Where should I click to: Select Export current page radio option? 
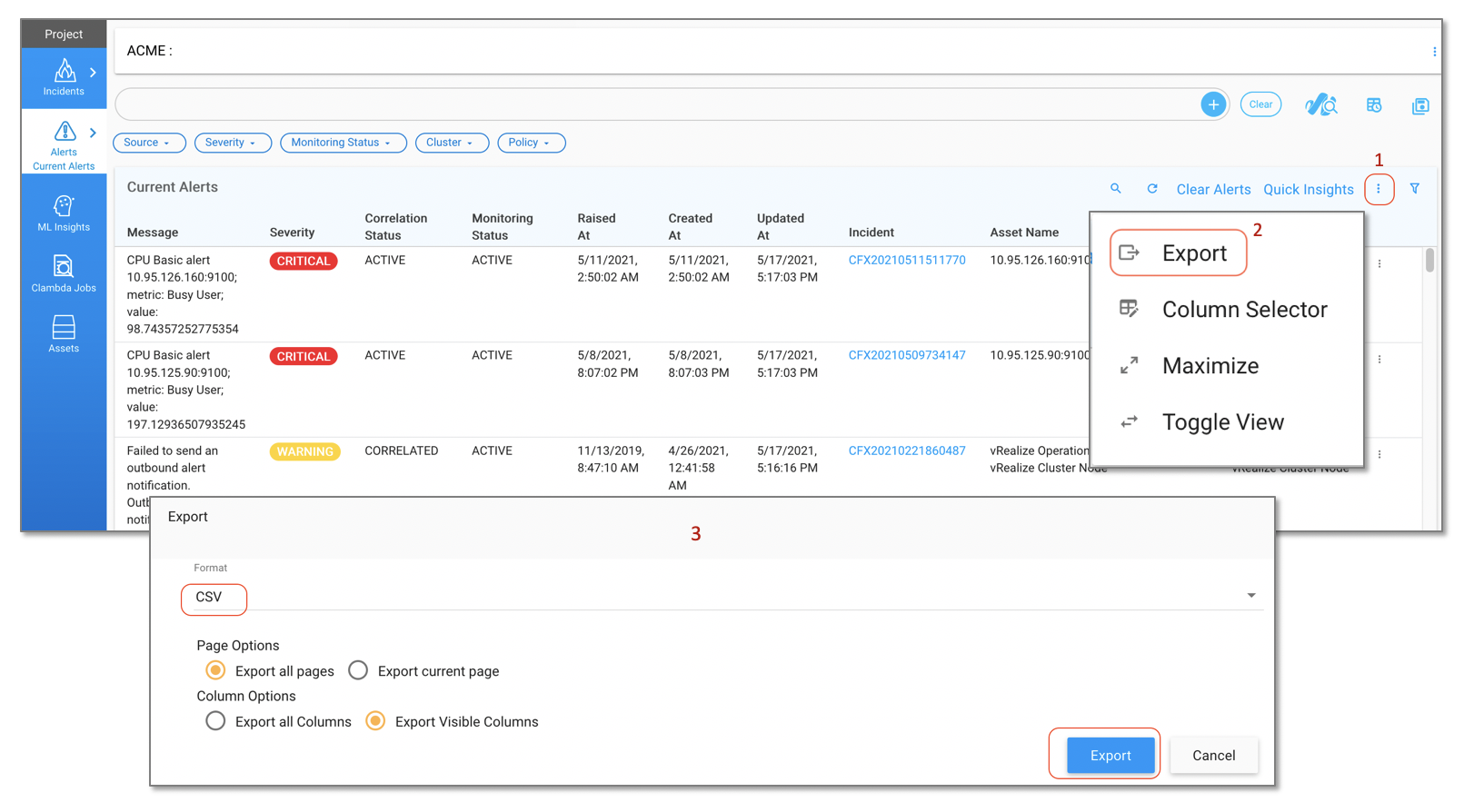(358, 670)
